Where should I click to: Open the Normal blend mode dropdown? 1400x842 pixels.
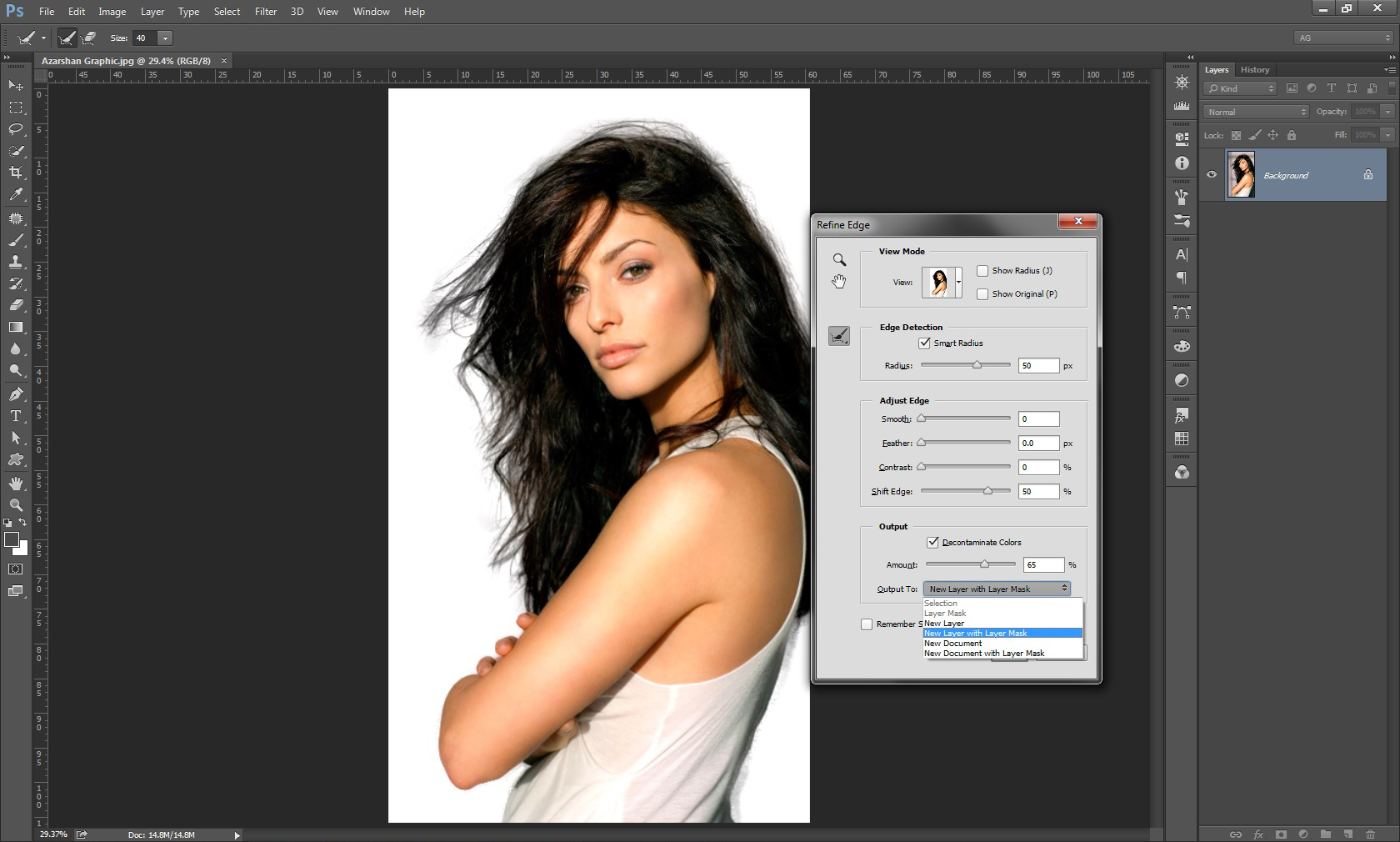pos(1256,112)
